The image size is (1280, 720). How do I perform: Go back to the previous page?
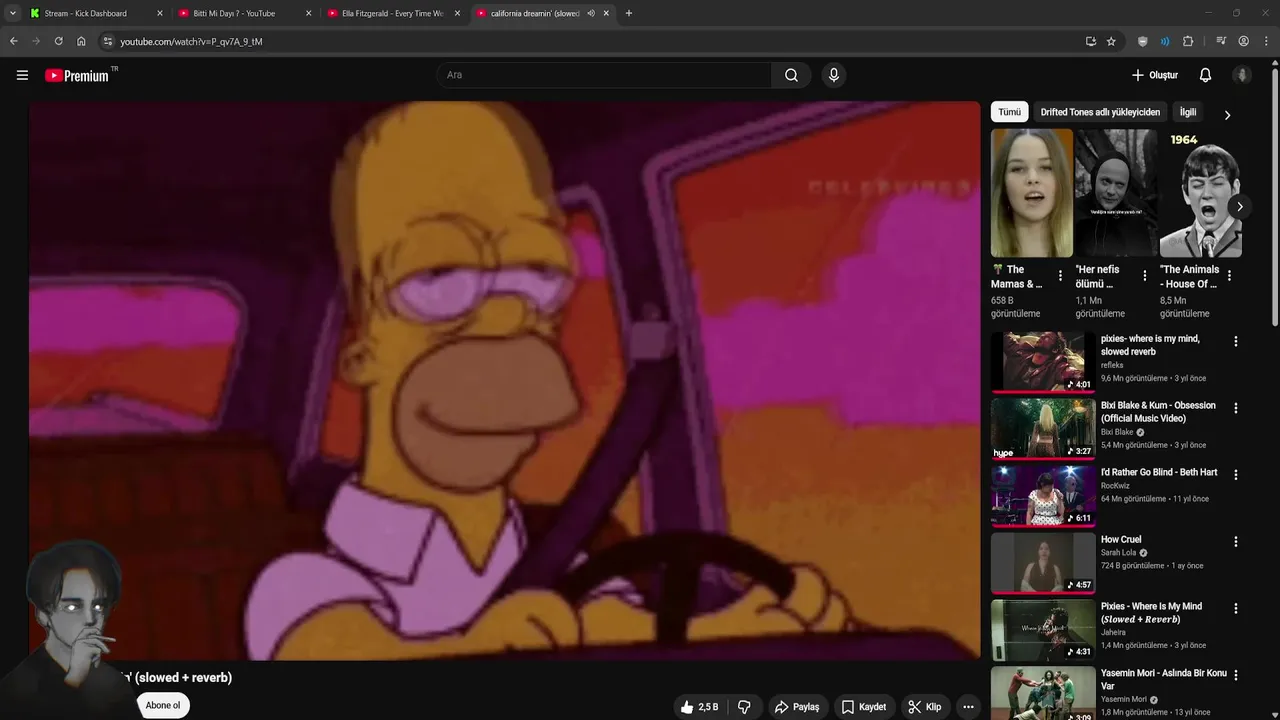pyautogui.click(x=13, y=41)
